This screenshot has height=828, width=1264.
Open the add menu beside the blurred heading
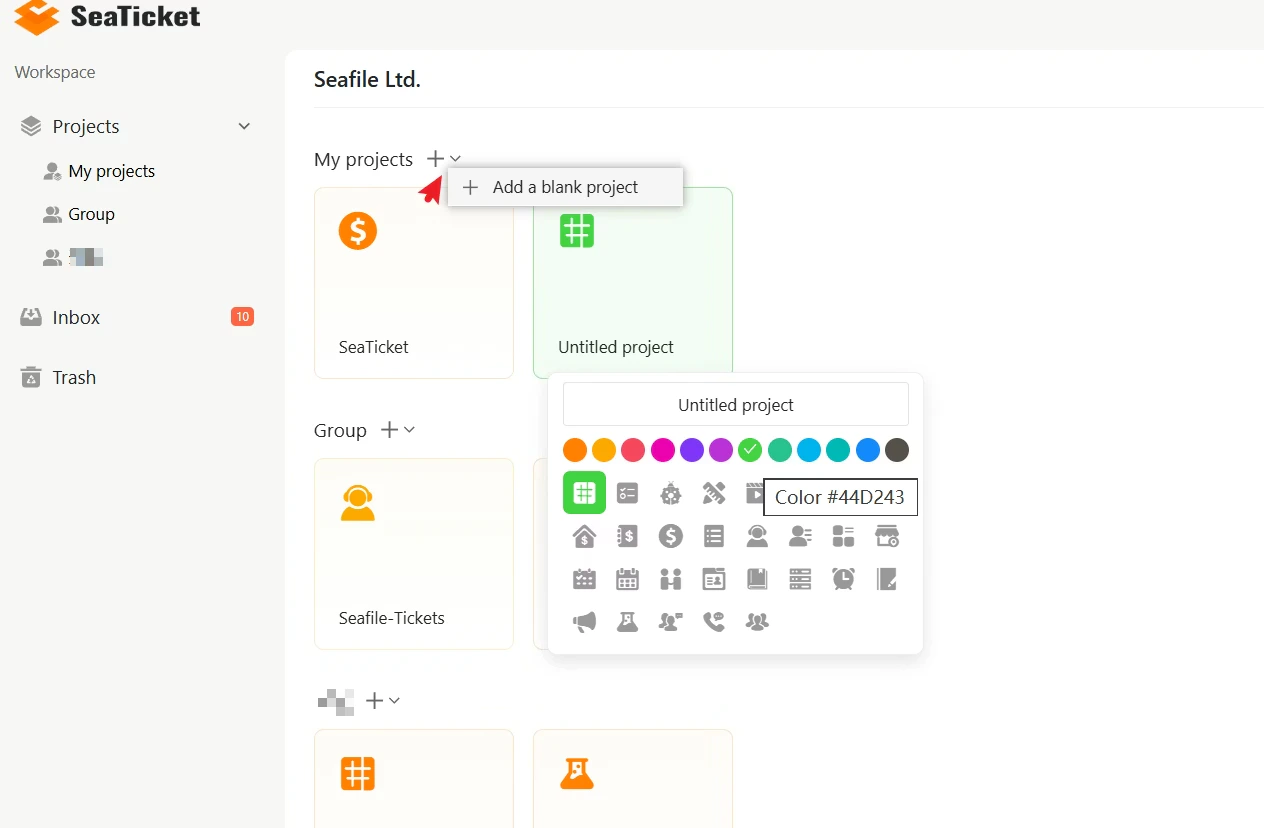(x=382, y=701)
